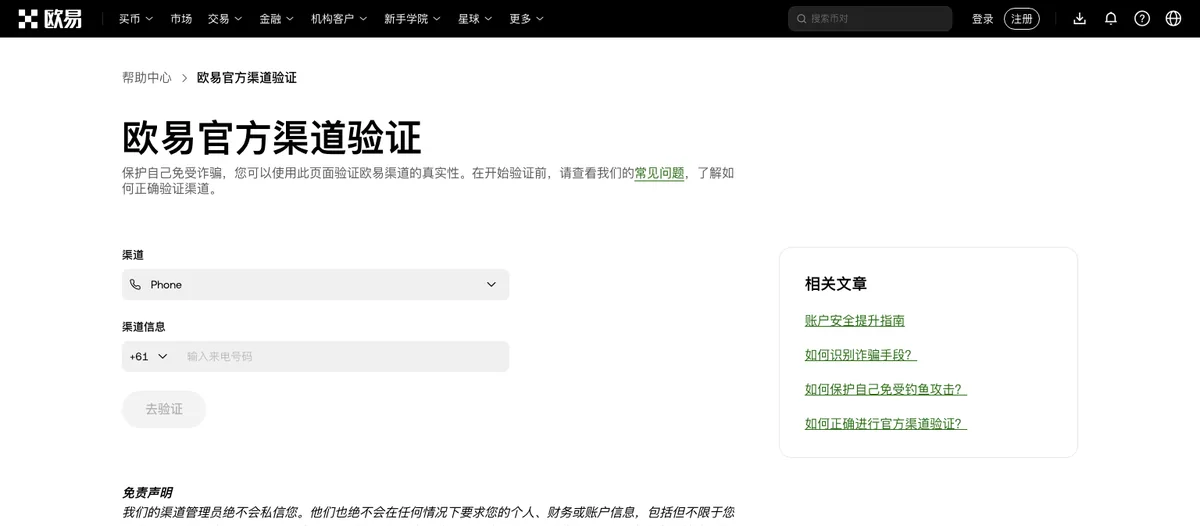Go to the 市场 page

click(181, 18)
